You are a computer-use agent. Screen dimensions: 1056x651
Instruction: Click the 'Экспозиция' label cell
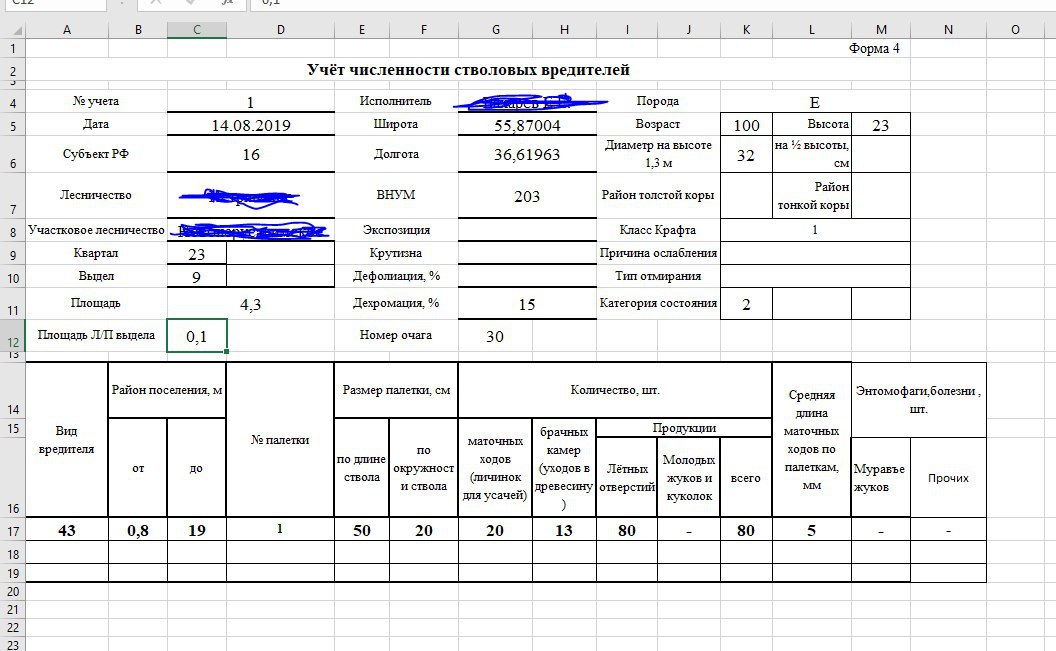coord(396,230)
